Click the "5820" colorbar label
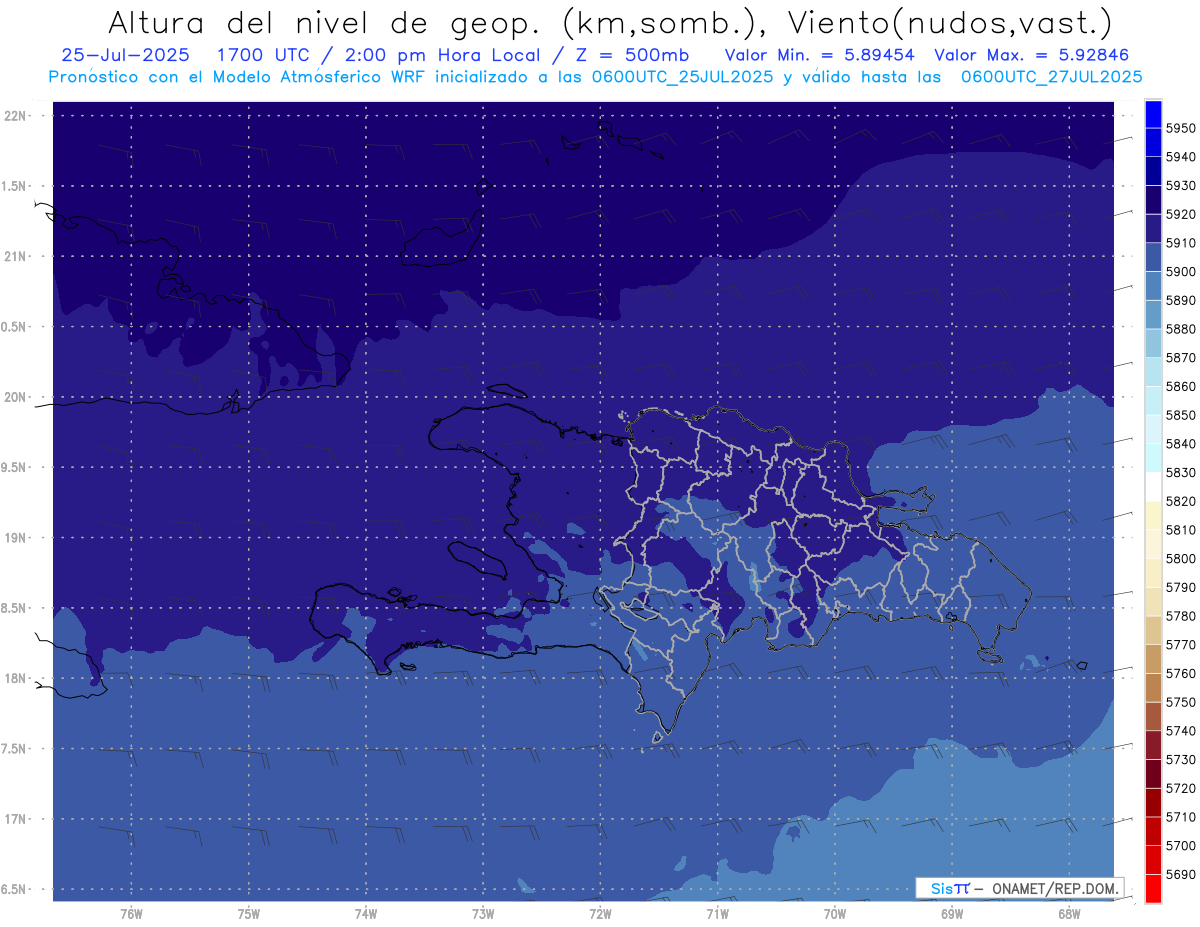Viewport: 1200px width, 927px height. pyautogui.click(x=1181, y=501)
